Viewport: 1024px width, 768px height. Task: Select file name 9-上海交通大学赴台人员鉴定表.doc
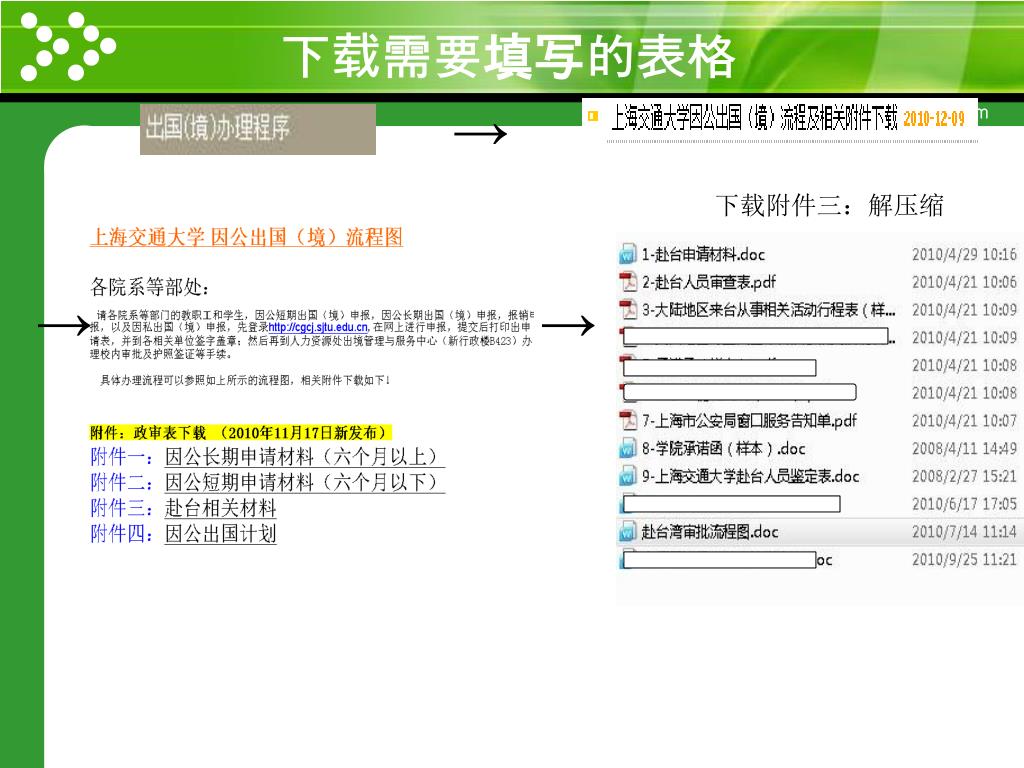[x=750, y=477]
